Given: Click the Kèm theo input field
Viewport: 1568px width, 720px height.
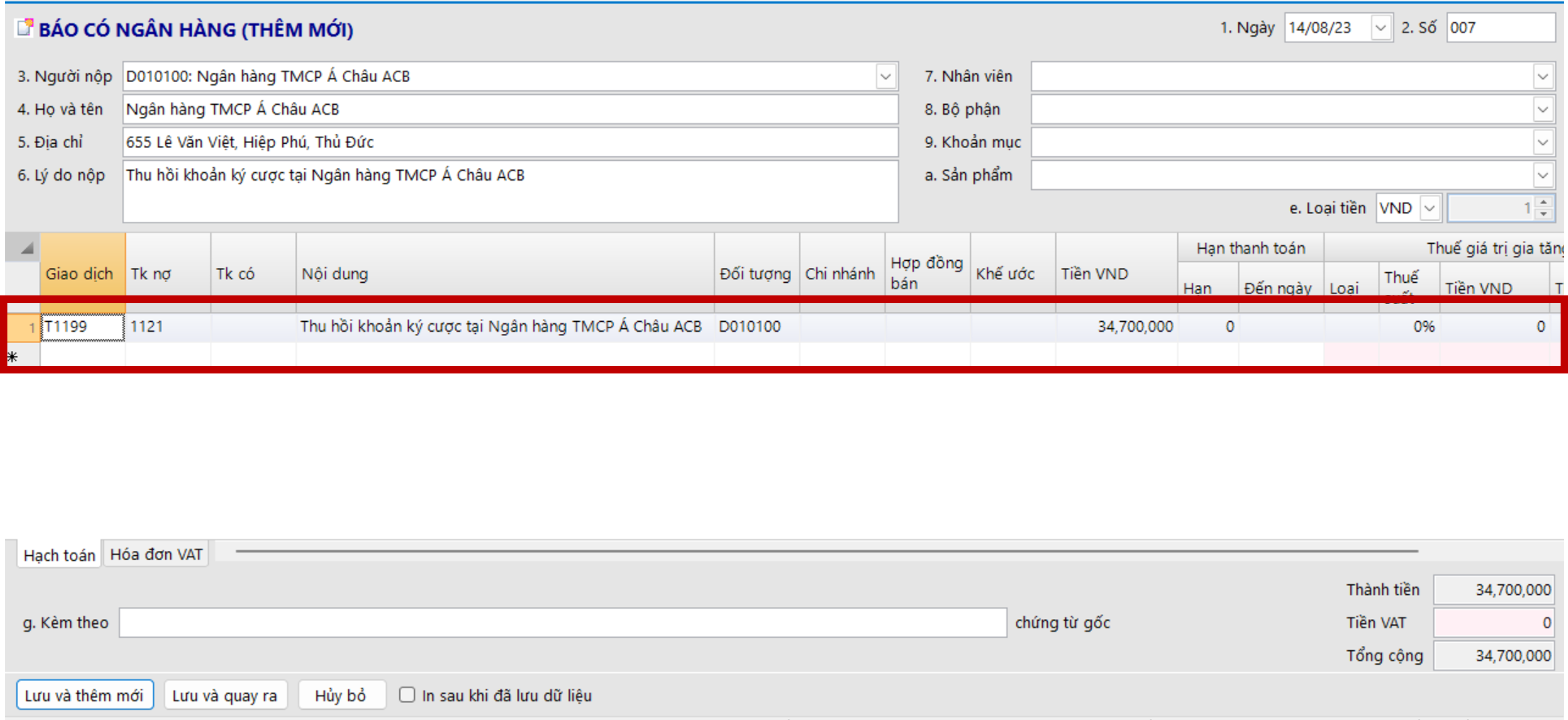Looking at the screenshot, I should (562, 622).
